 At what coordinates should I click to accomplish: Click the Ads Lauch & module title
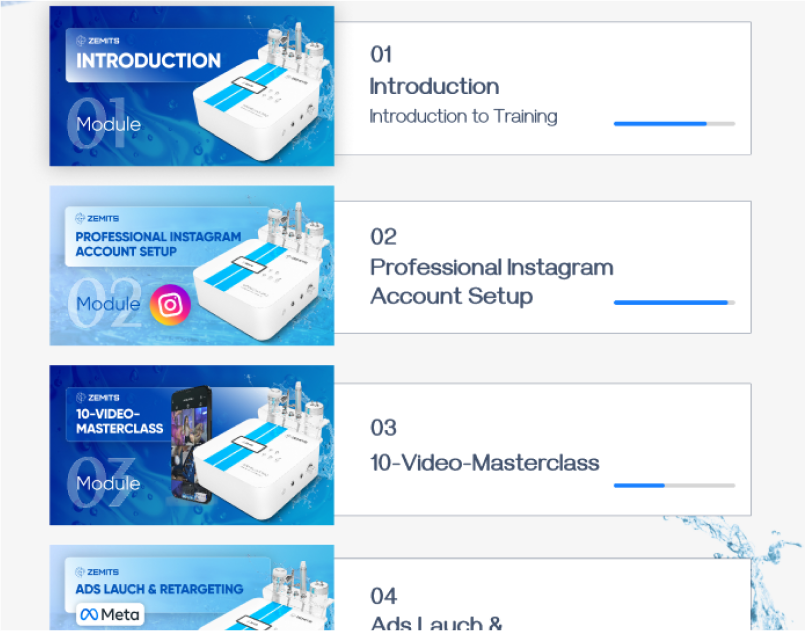click(436, 623)
